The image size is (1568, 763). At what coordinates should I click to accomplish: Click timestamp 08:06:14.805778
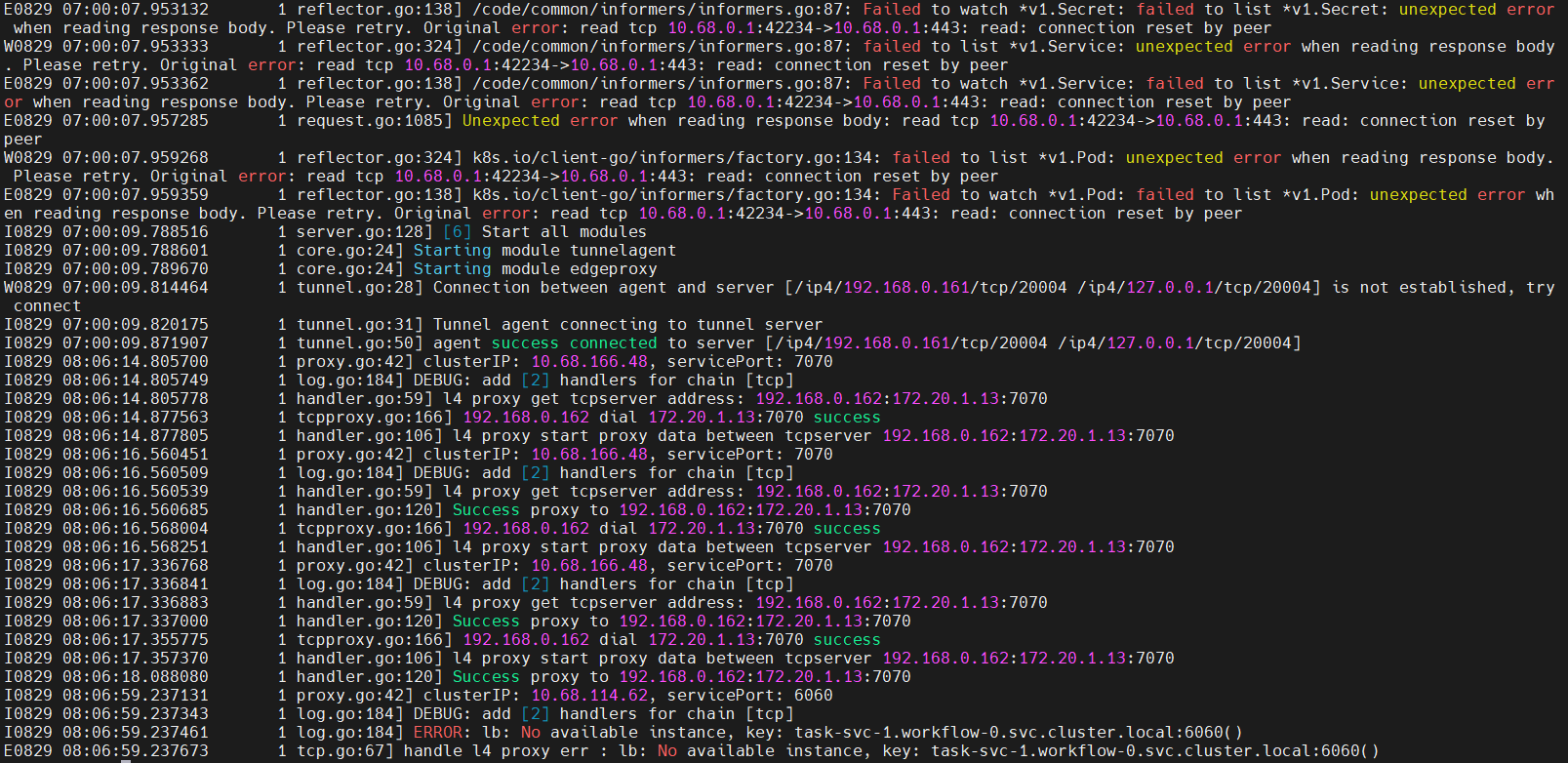coord(136,399)
